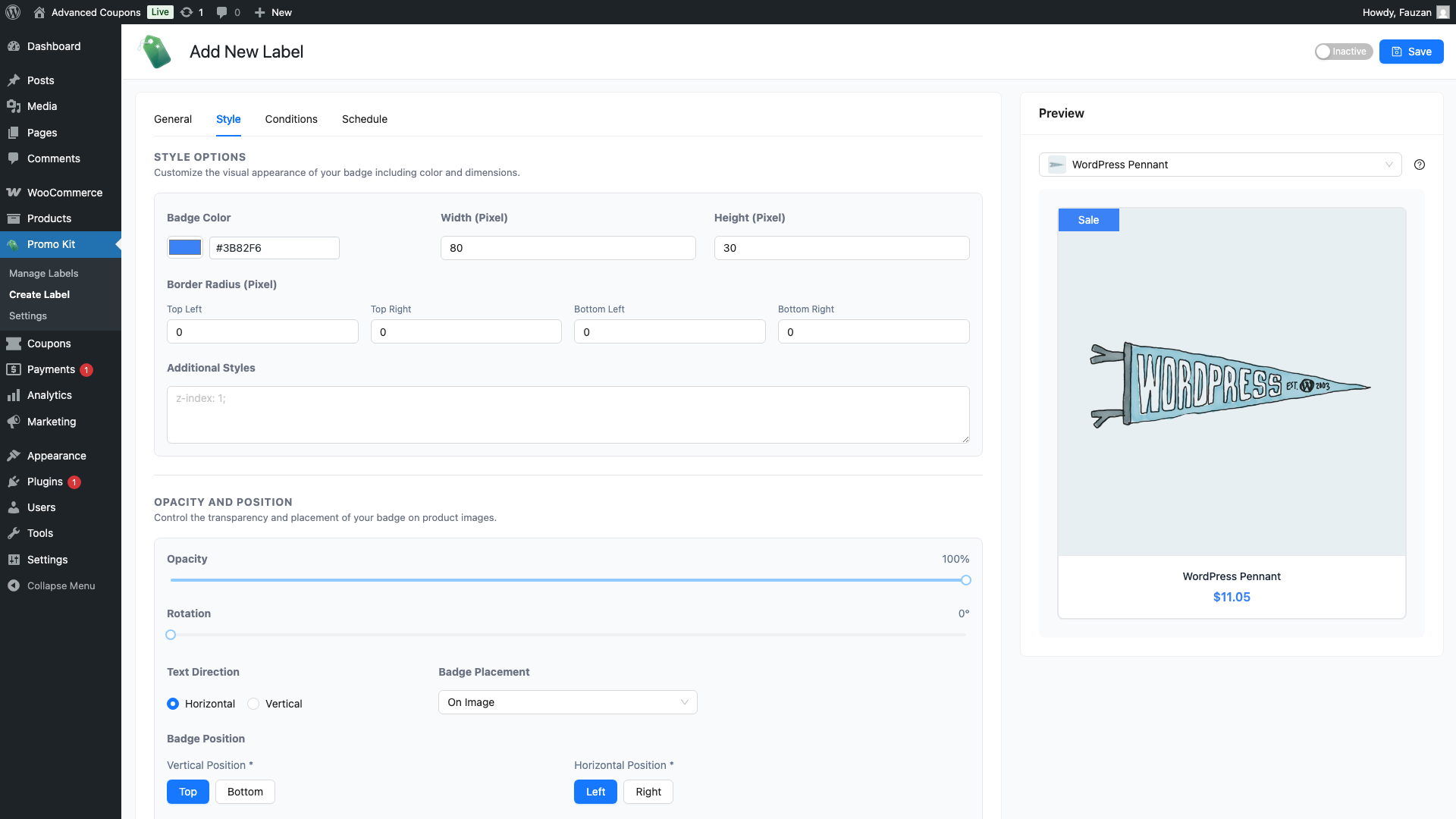
Task: Click the Marketing megaphone icon
Action: [x=13, y=422]
